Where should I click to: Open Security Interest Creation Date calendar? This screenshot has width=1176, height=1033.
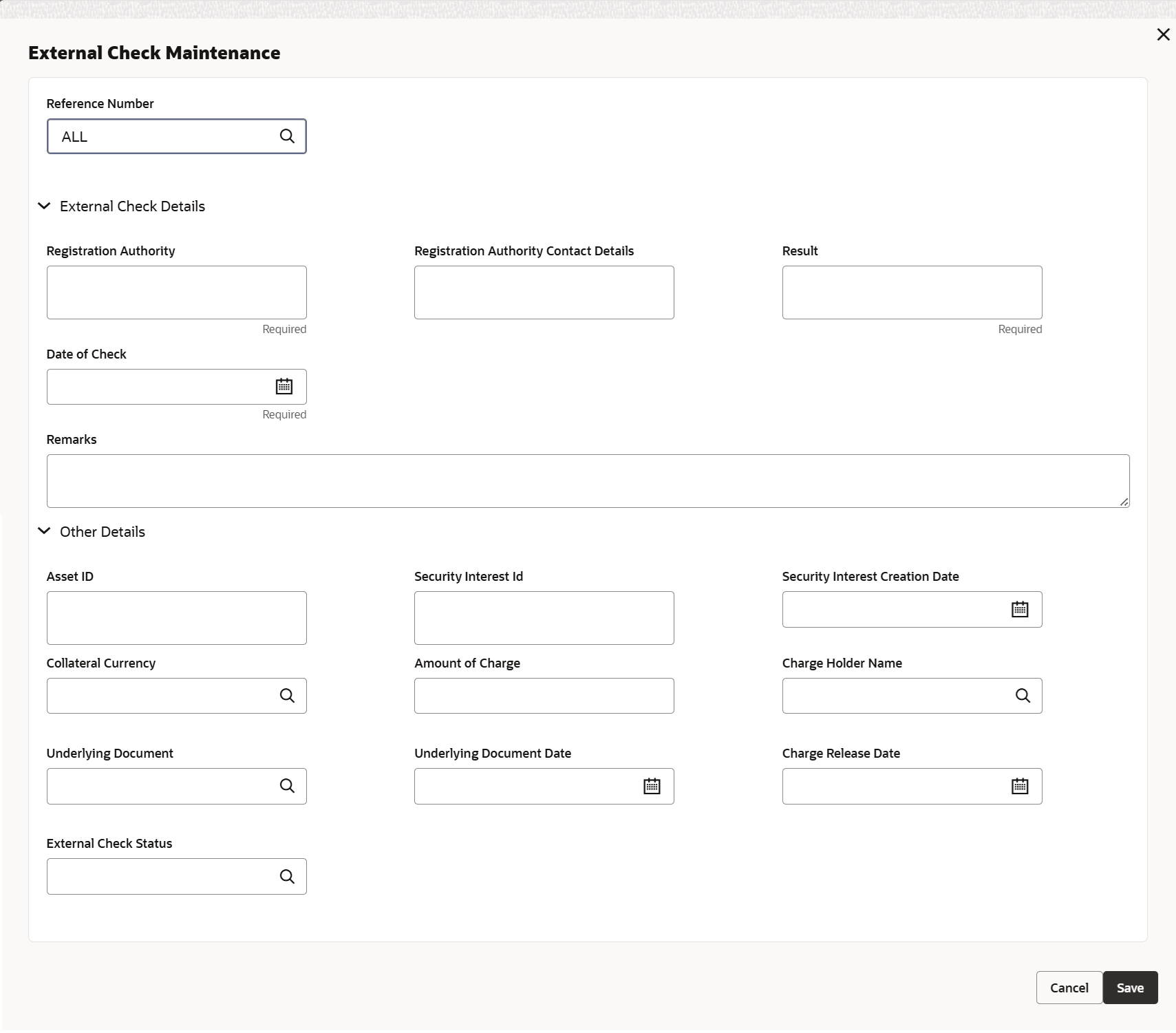[1020, 609]
